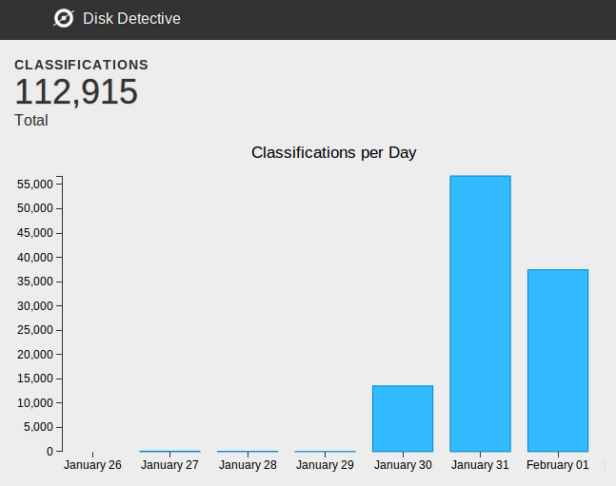
Task: Click the February 01 axis label
Action: 557,465
